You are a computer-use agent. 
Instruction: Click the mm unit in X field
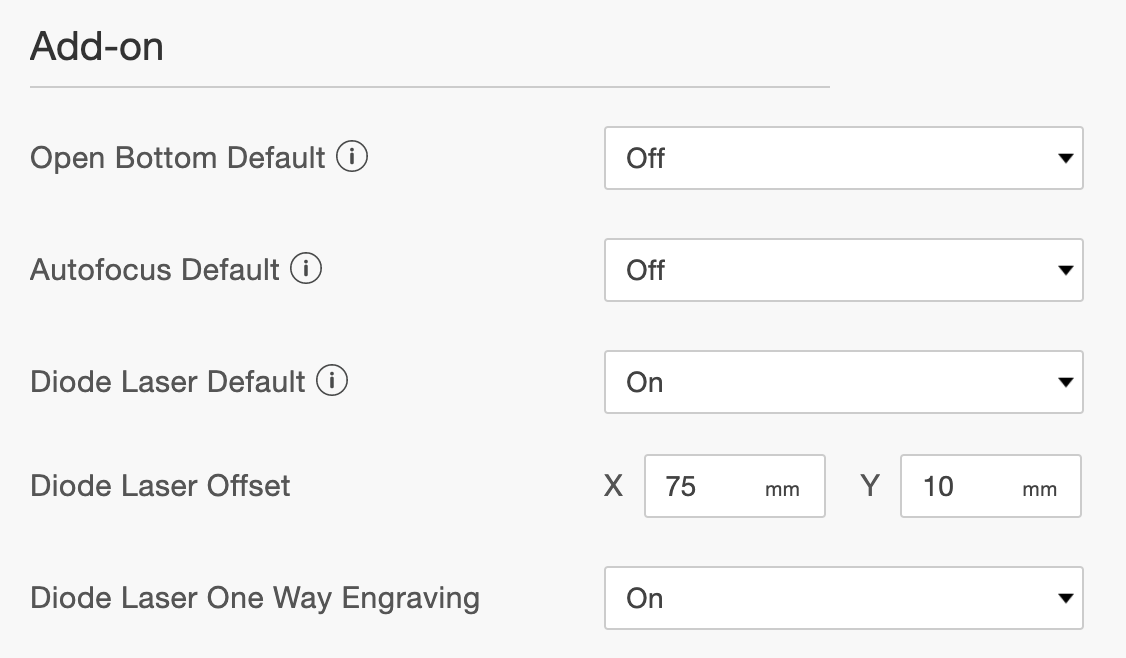click(x=782, y=490)
